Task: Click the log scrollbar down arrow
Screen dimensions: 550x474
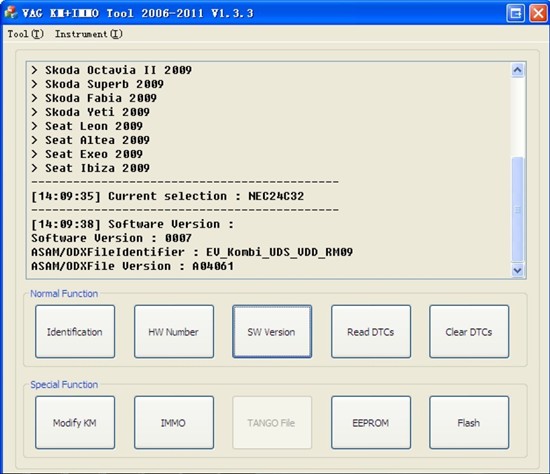Action: pyautogui.click(x=518, y=270)
